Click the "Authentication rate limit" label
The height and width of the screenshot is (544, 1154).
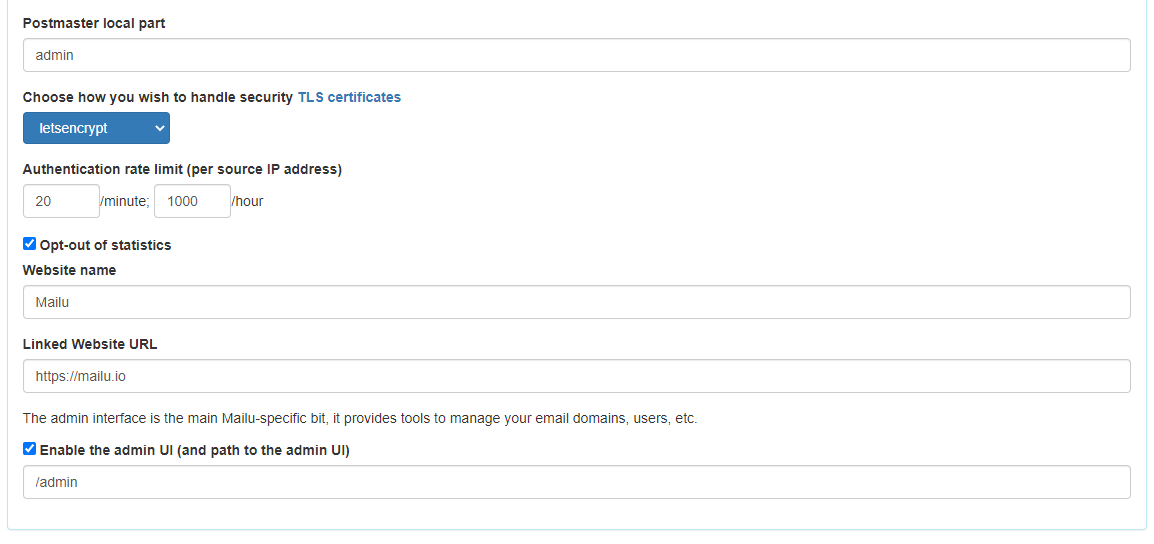(x=182, y=169)
